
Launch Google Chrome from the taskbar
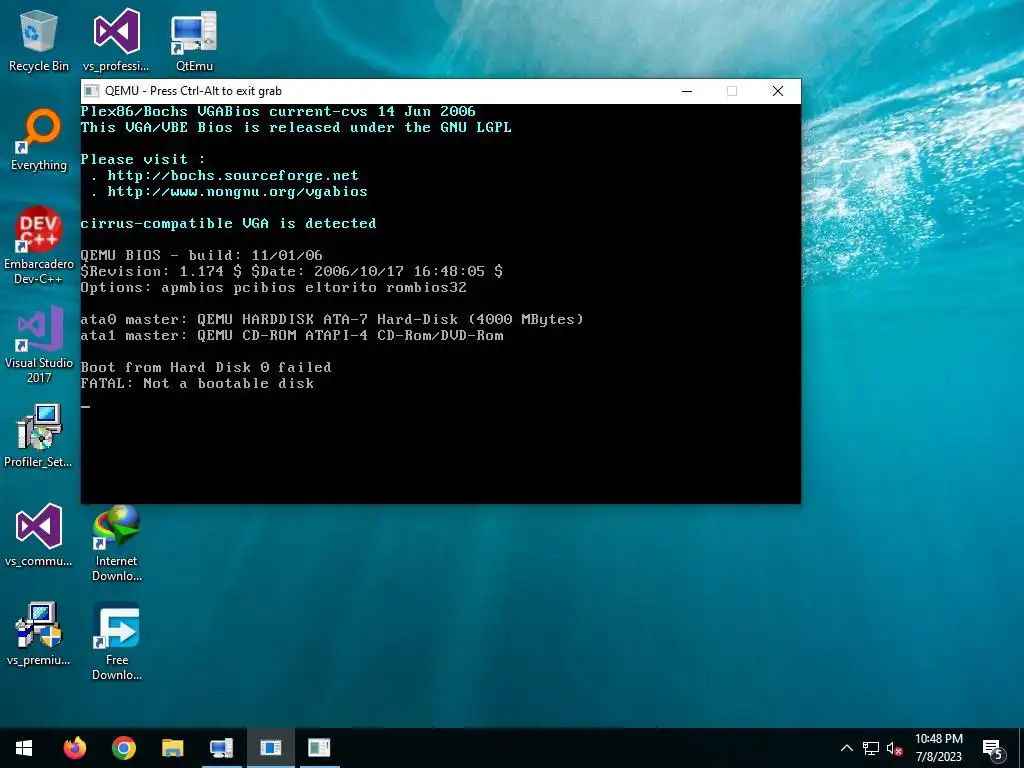click(x=123, y=748)
